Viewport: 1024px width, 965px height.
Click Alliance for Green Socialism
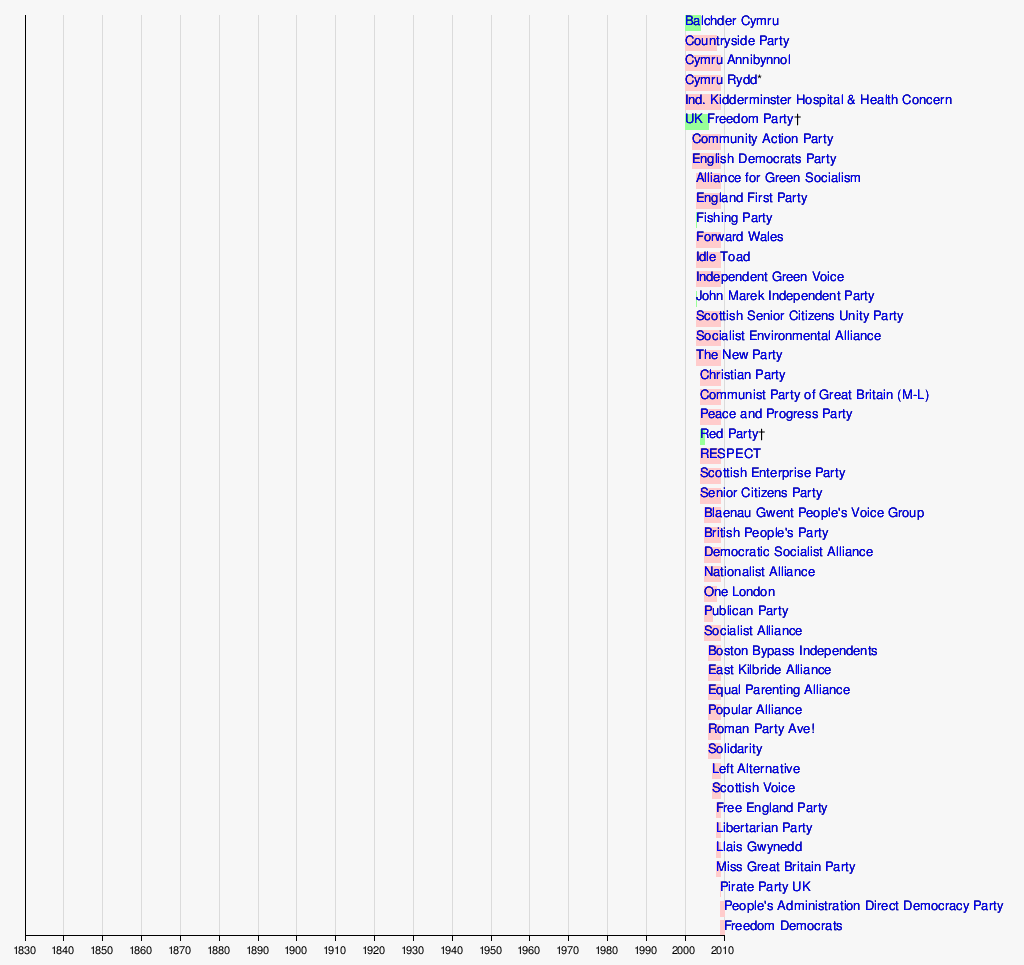tap(778, 178)
